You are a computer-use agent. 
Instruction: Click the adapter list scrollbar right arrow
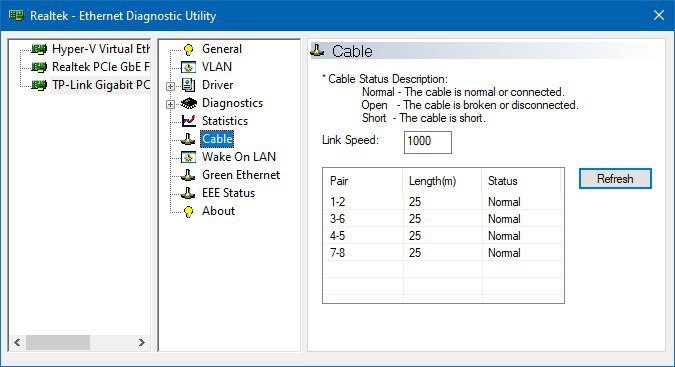click(142, 342)
